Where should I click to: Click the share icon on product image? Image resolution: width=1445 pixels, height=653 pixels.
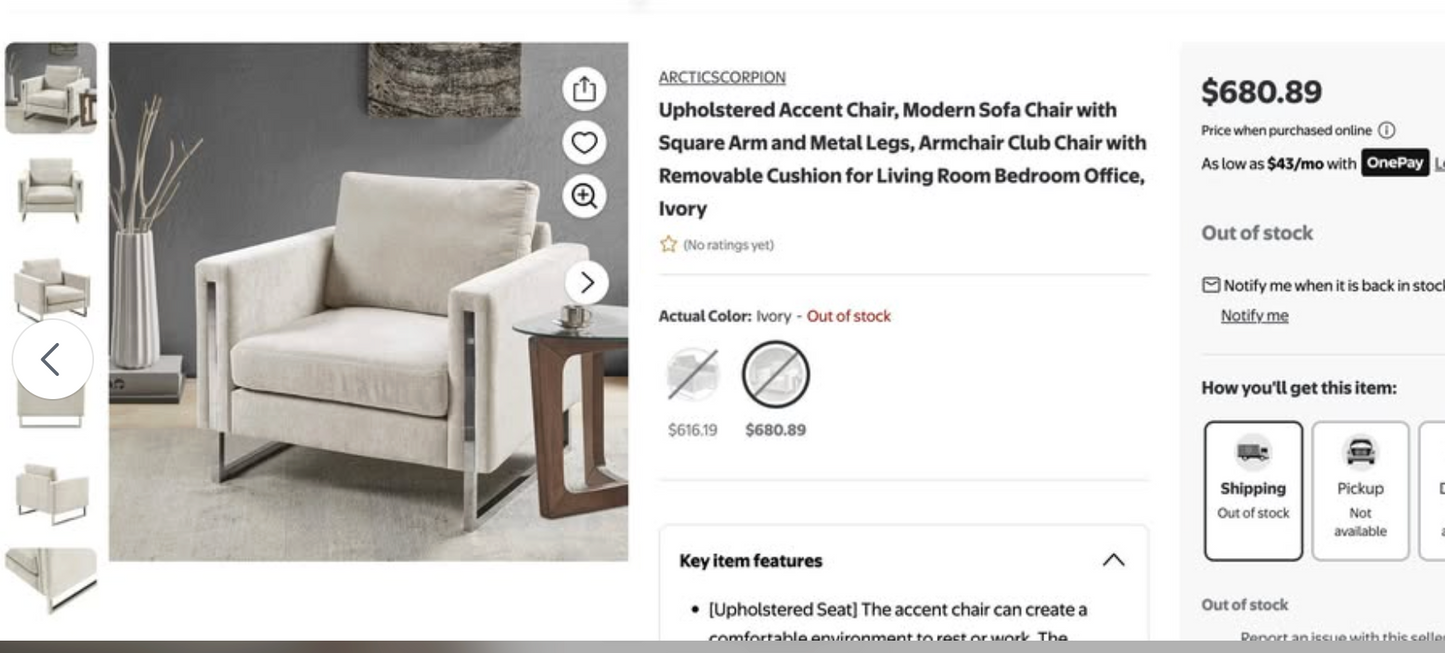[584, 90]
